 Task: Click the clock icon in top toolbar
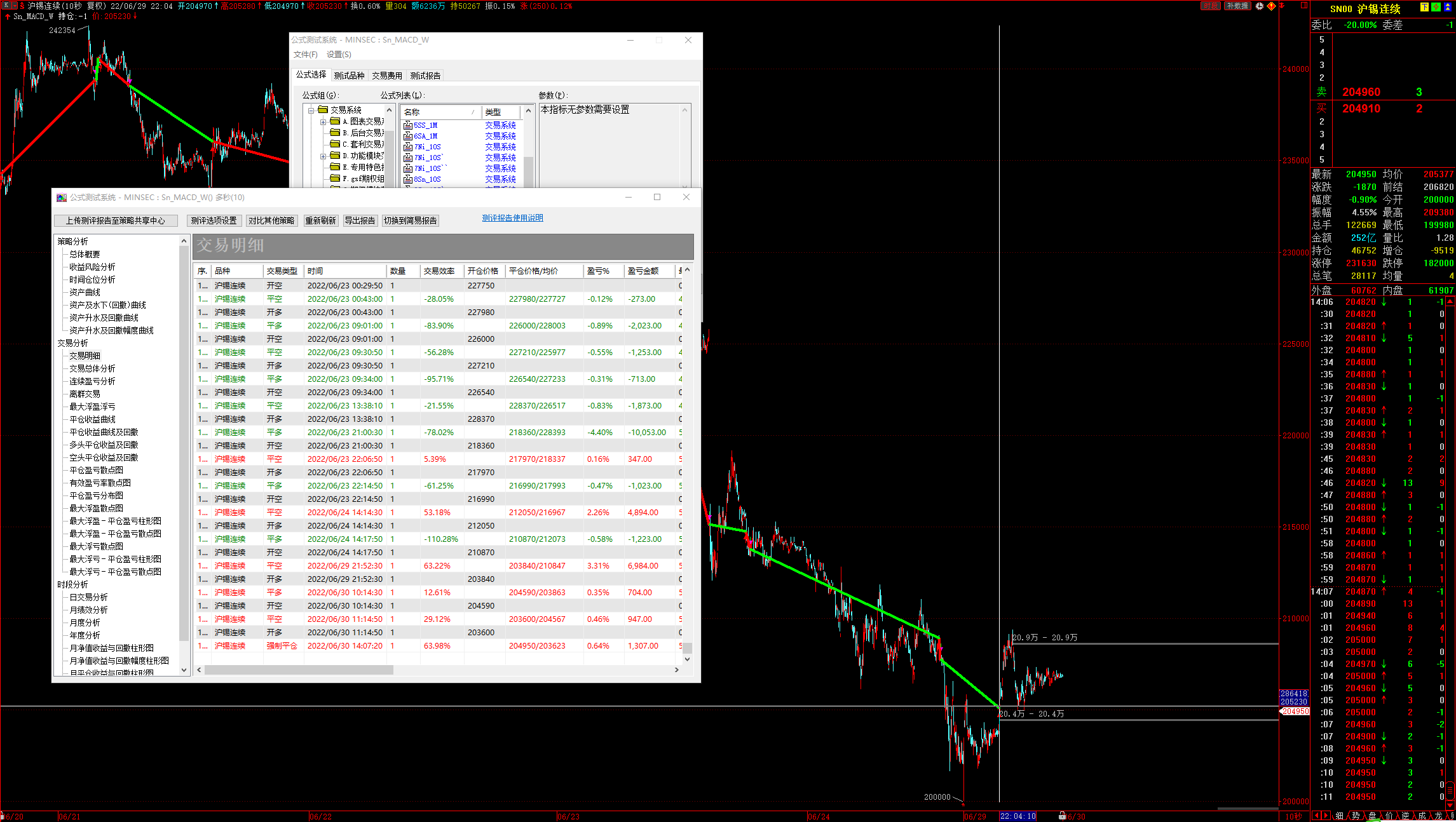(x=1259, y=6)
